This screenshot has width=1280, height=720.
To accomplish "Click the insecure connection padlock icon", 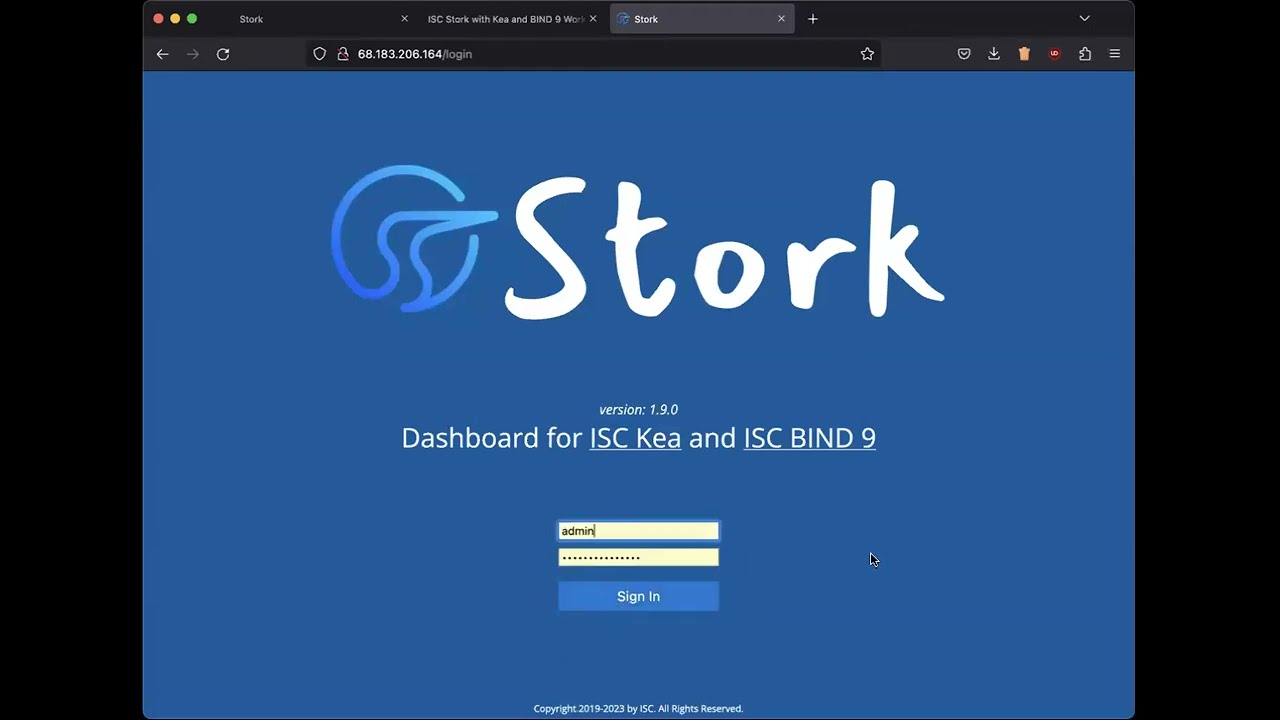I will click(342, 54).
